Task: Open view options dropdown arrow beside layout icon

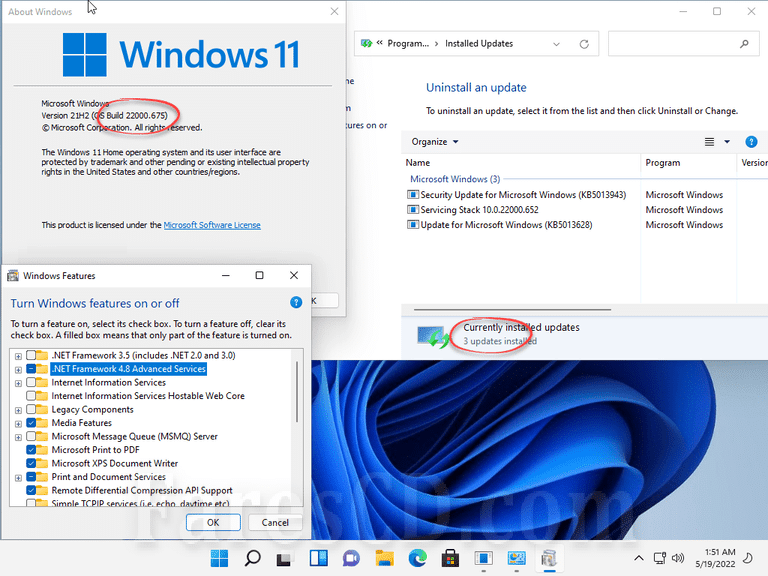Action: pos(727,142)
